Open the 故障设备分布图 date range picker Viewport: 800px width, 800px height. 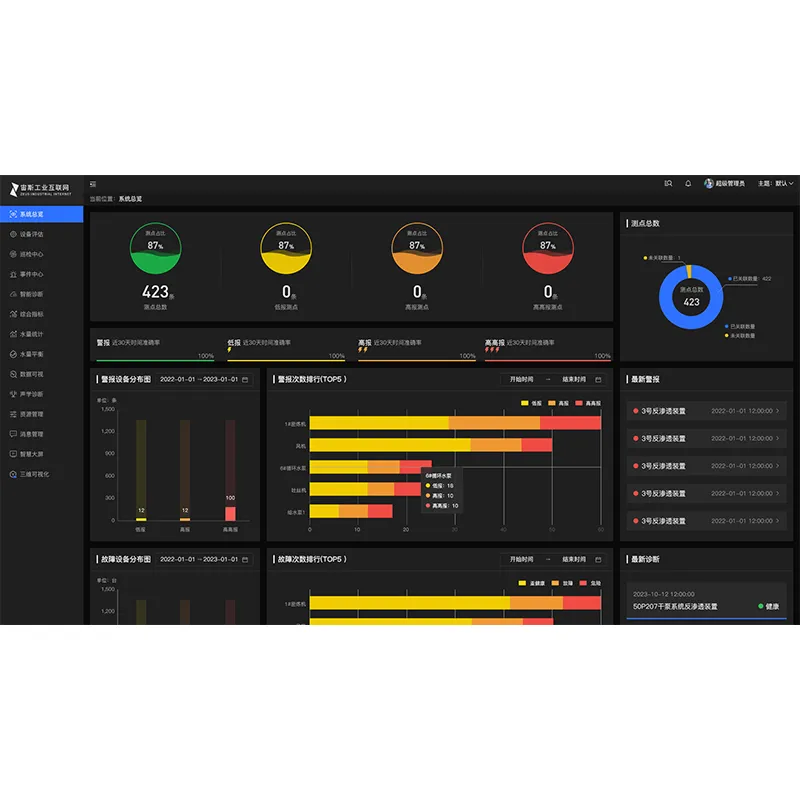pyautogui.click(x=203, y=559)
